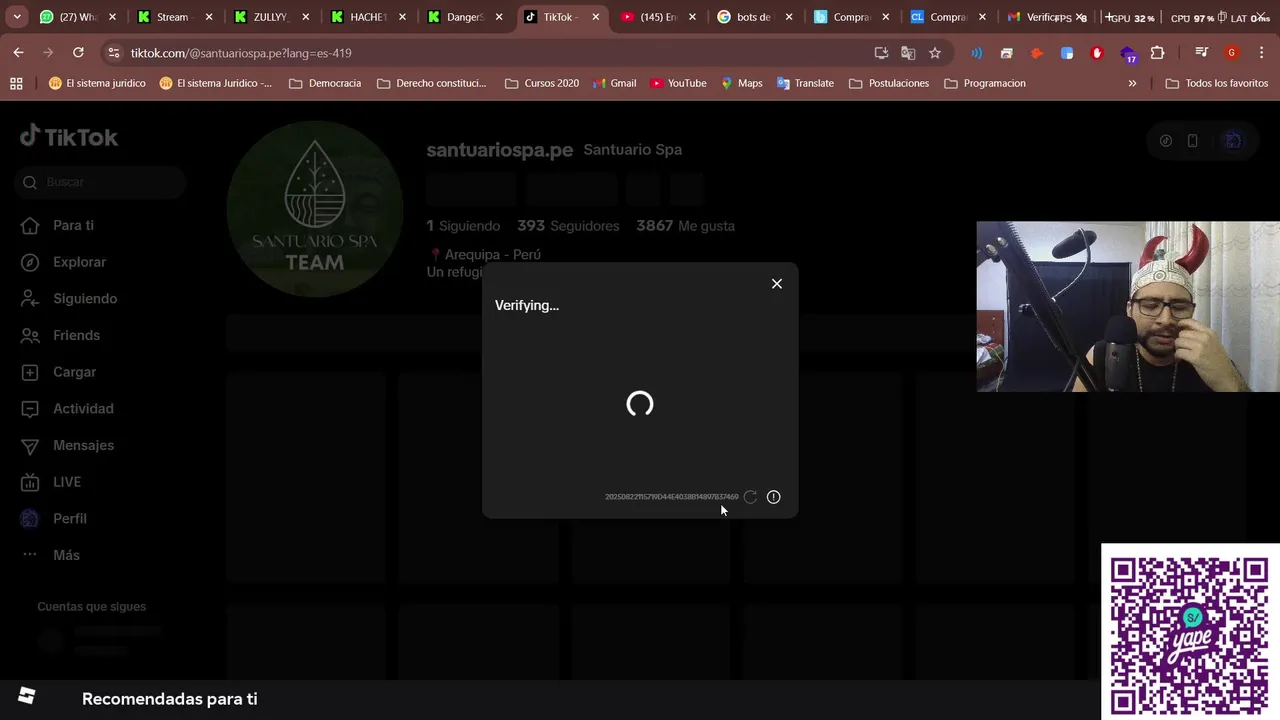1280x720 pixels.
Task: Click the blue sound-wave extension icon
Action: pyautogui.click(x=976, y=53)
